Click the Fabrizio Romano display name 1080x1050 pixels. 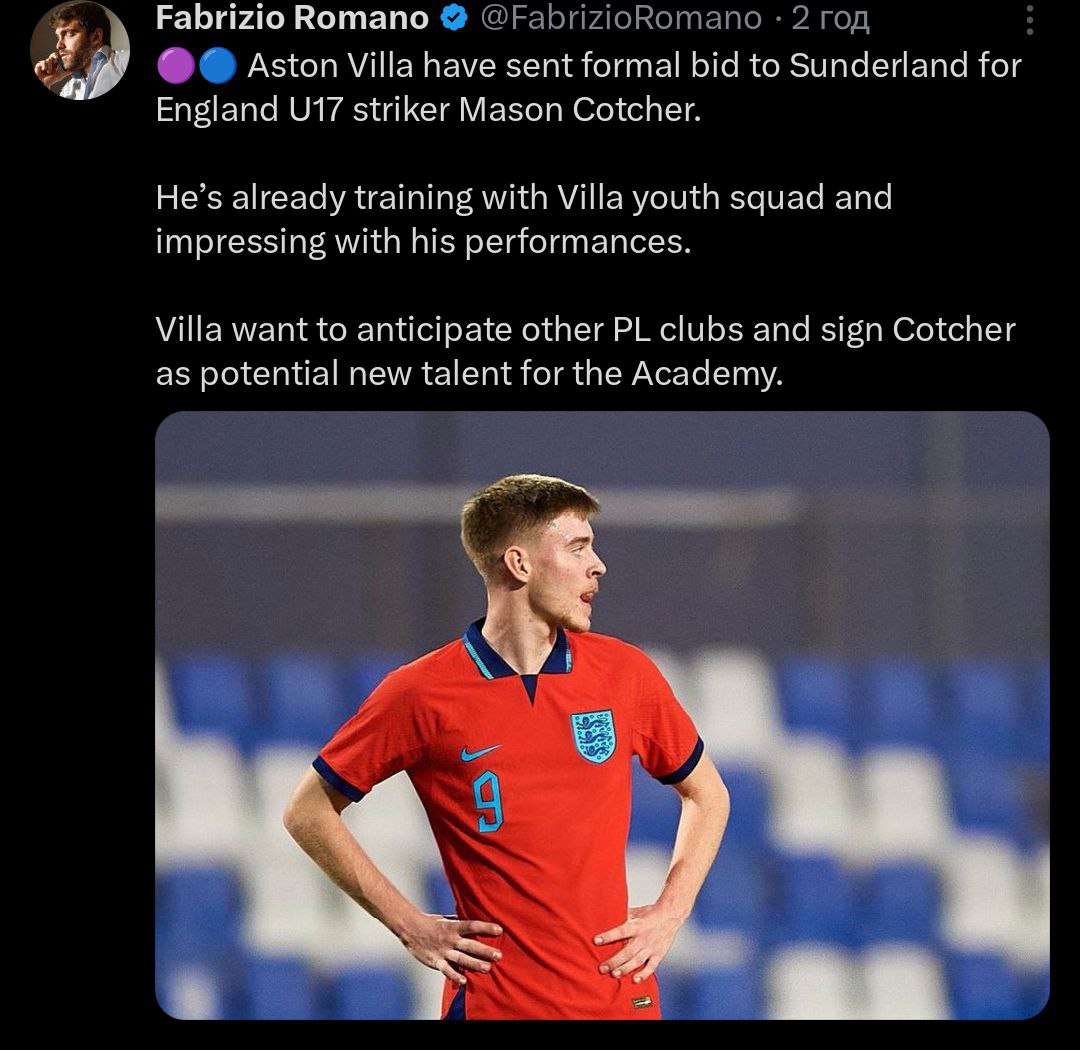pyautogui.click(x=292, y=18)
